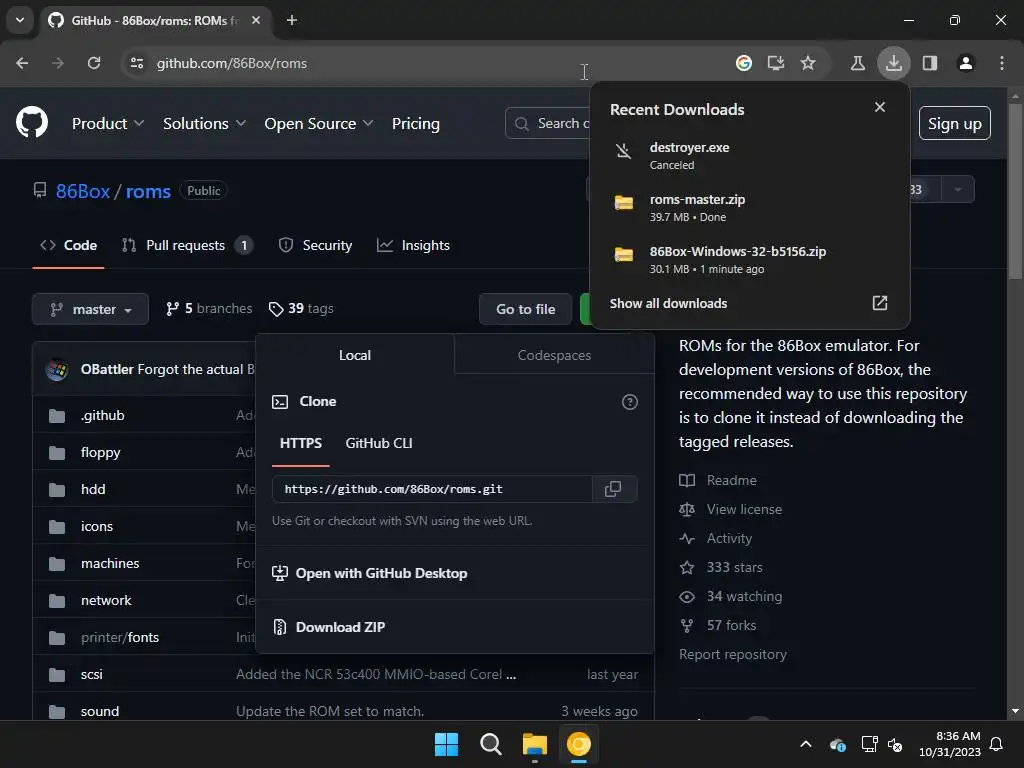Click the Chrome Canary taskbar icon
The image size is (1024, 768).
[579, 744]
